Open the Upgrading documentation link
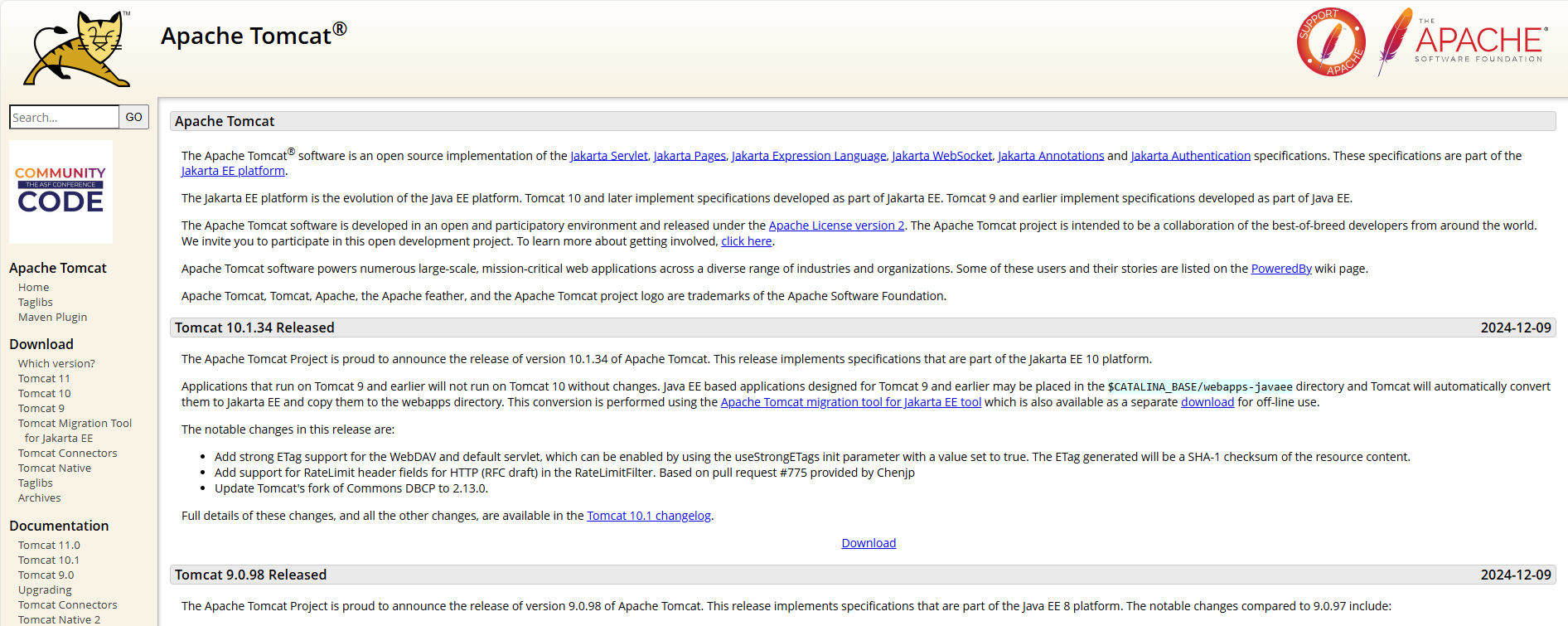The image size is (1568, 626). pos(45,590)
